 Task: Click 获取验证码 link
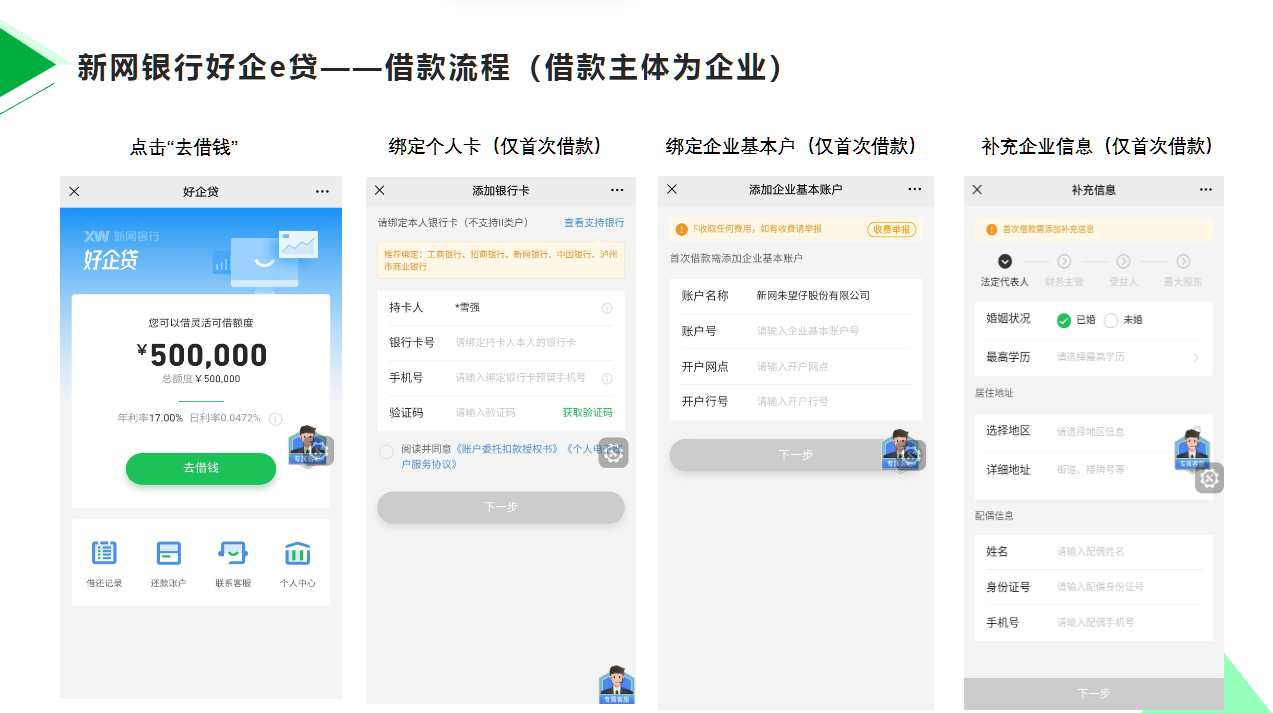[587, 412]
